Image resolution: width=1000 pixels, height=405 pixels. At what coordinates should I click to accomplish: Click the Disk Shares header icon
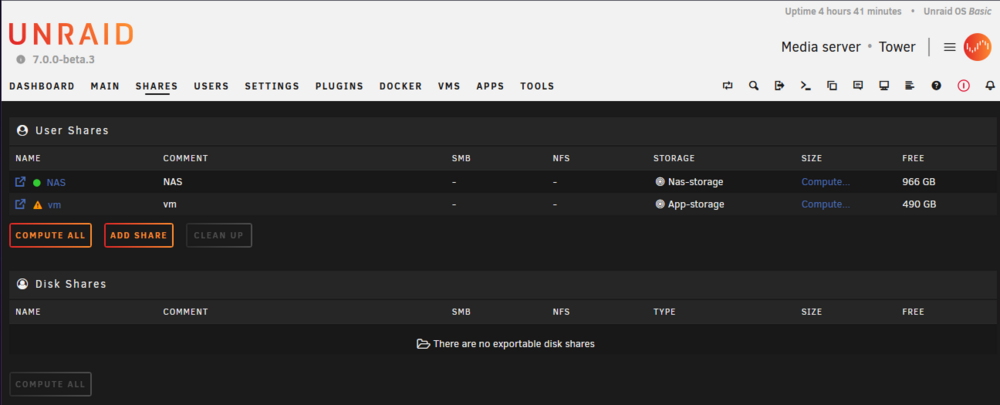coord(23,284)
